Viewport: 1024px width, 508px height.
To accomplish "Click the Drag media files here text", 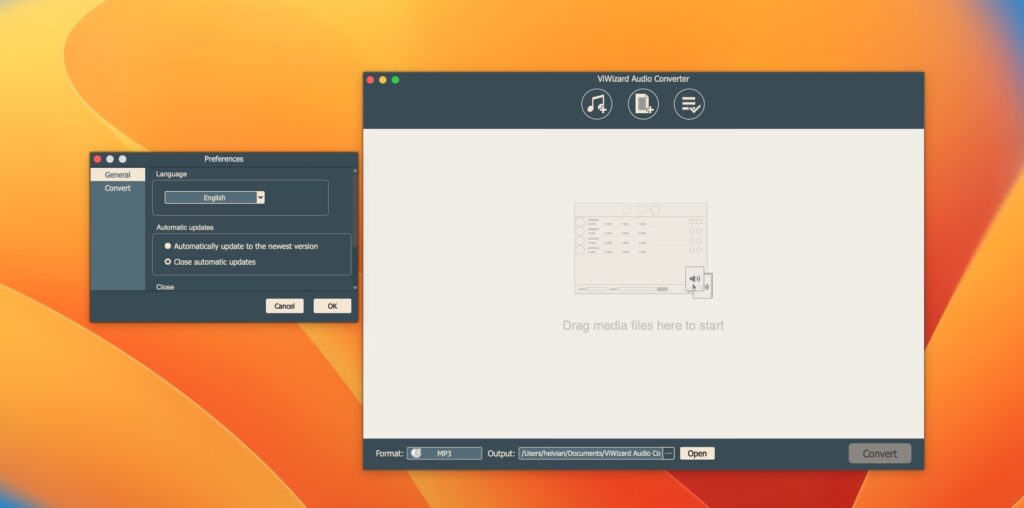I will [x=643, y=325].
